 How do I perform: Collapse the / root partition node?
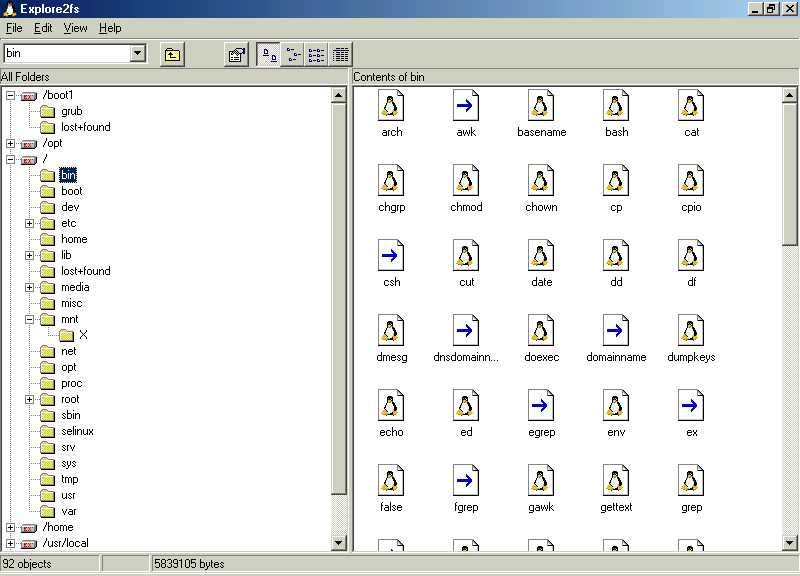(x=10, y=159)
